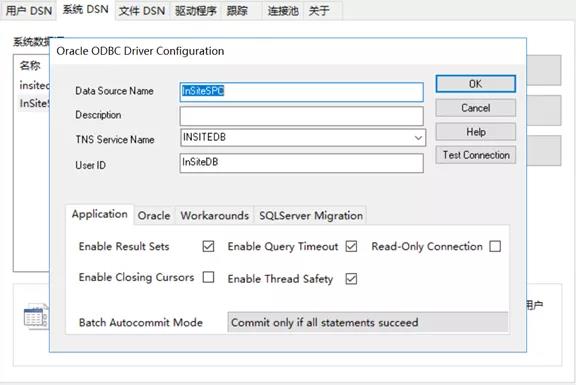Viewport: 576px width, 385px height.
Task: Open the Workarounds tab
Action: pos(215,216)
